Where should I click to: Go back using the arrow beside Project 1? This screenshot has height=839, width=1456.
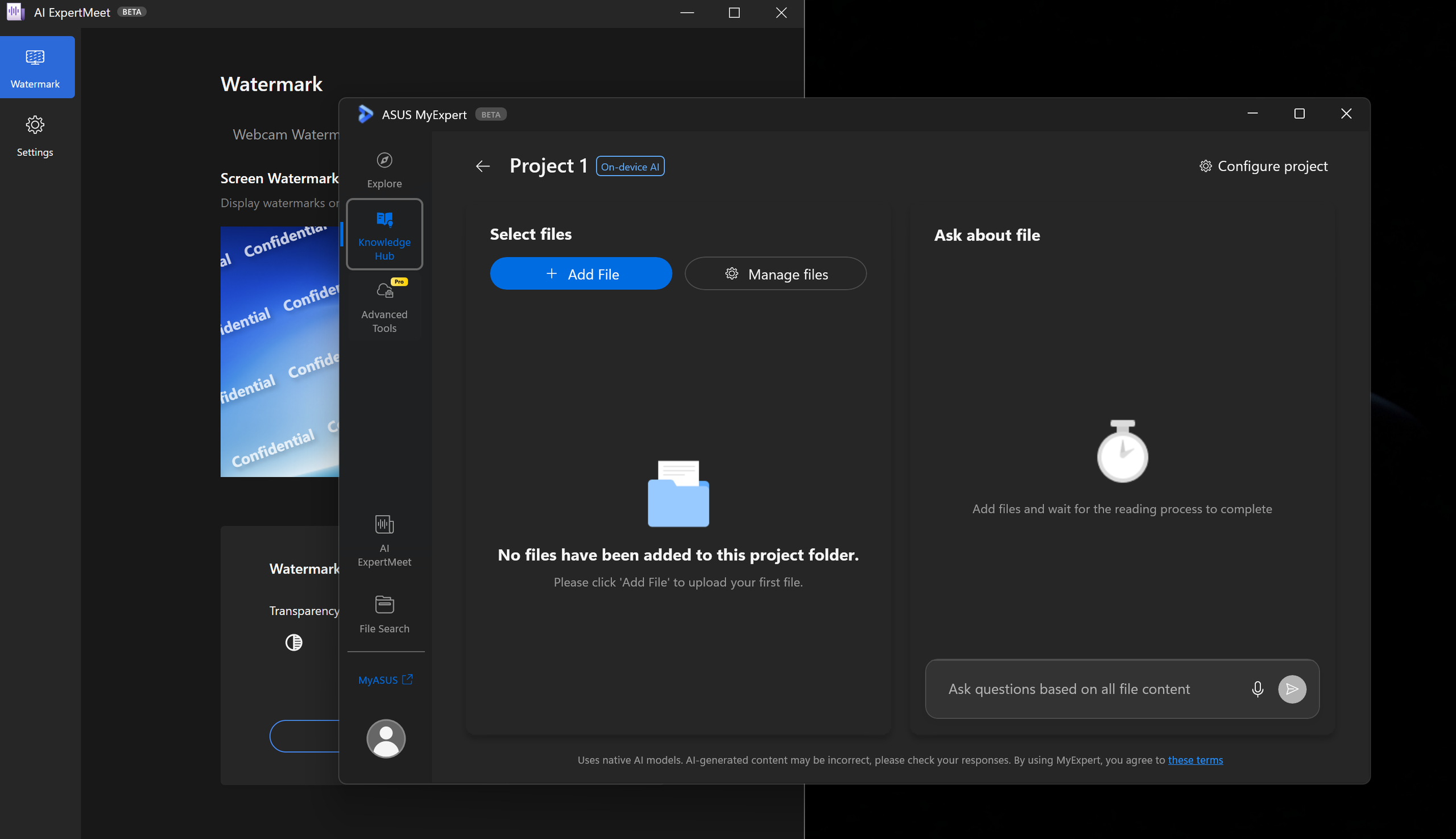pos(483,167)
